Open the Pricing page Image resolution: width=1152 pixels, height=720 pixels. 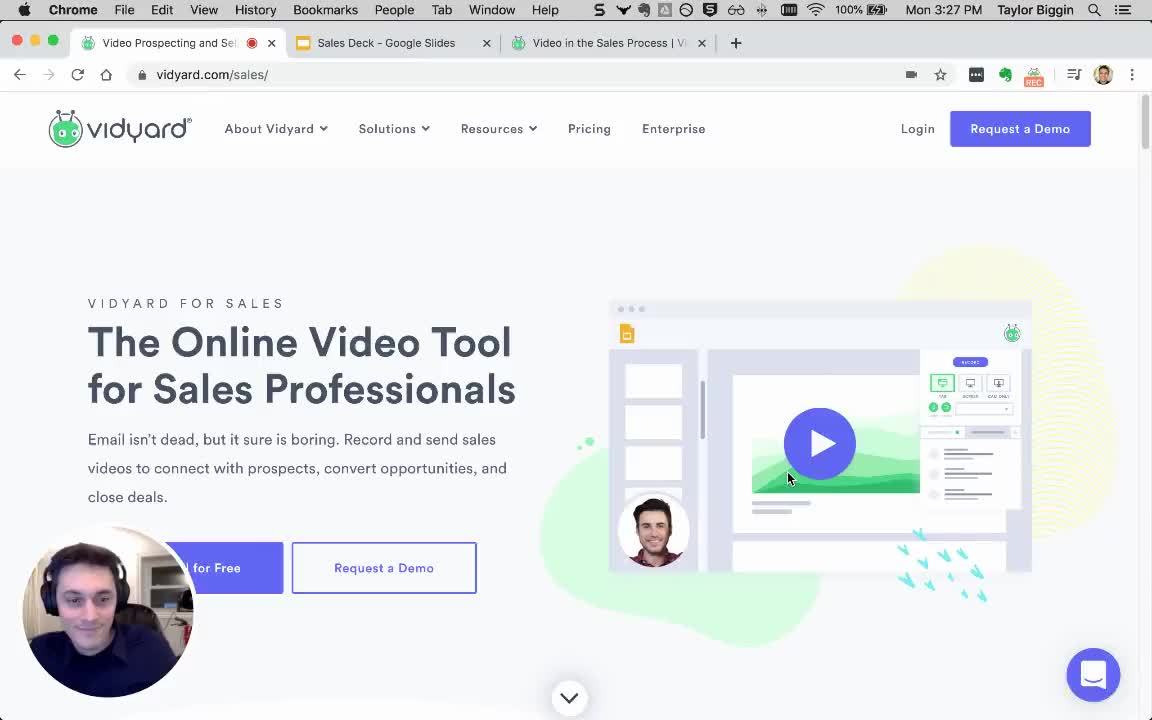tap(589, 129)
